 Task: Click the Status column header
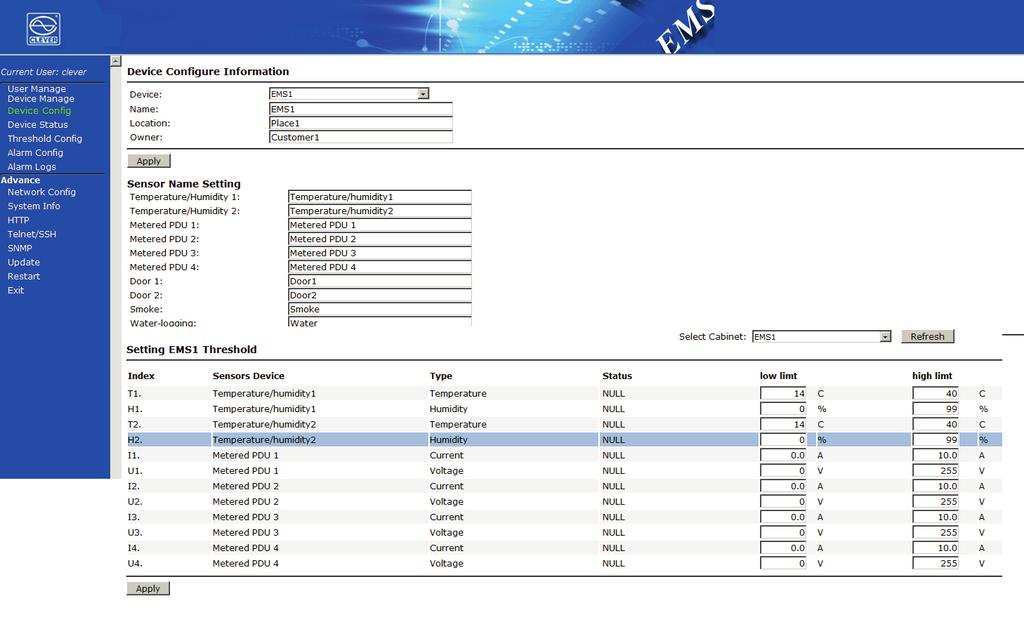click(617, 376)
